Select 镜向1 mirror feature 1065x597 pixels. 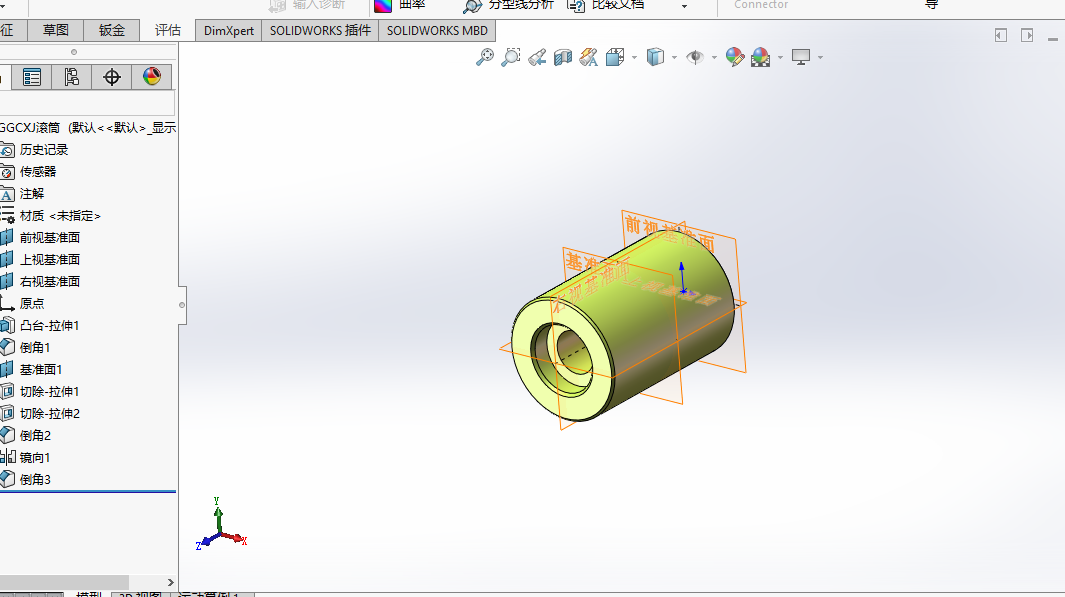point(35,458)
